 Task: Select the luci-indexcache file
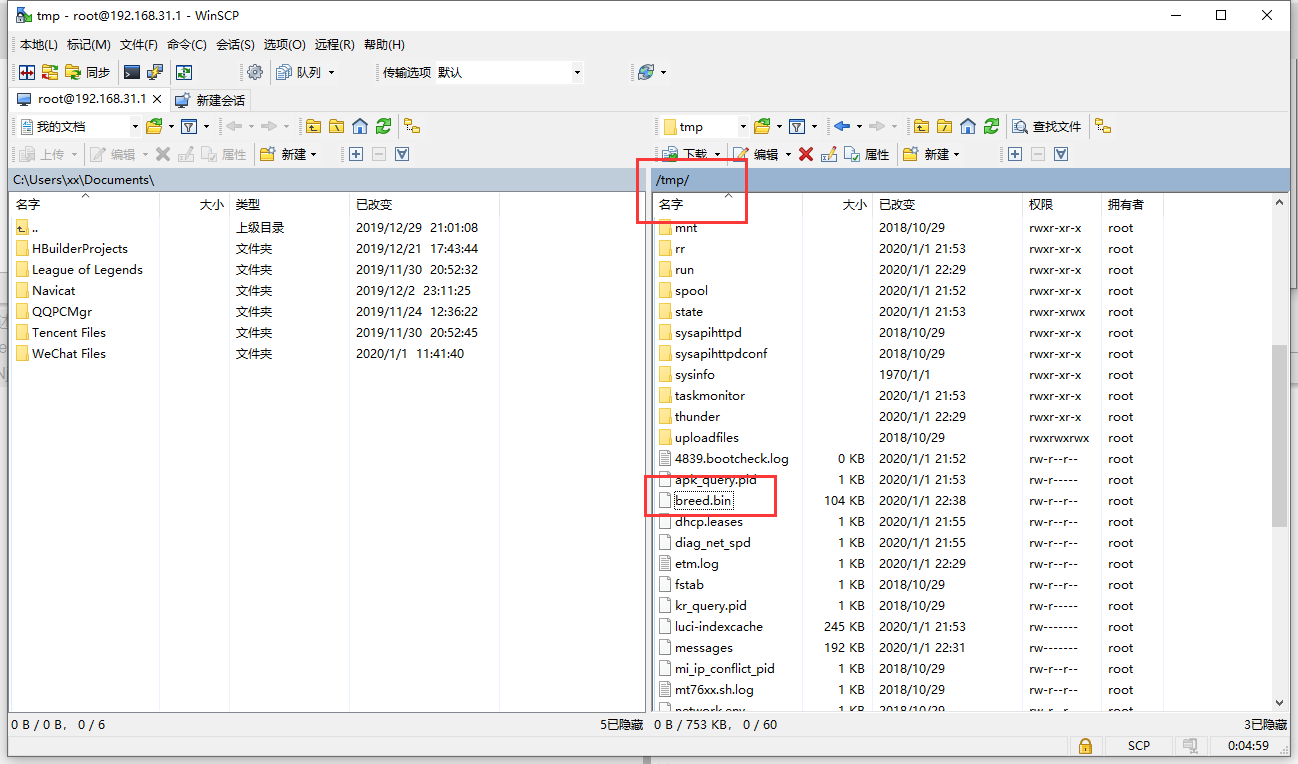pos(719,626)
